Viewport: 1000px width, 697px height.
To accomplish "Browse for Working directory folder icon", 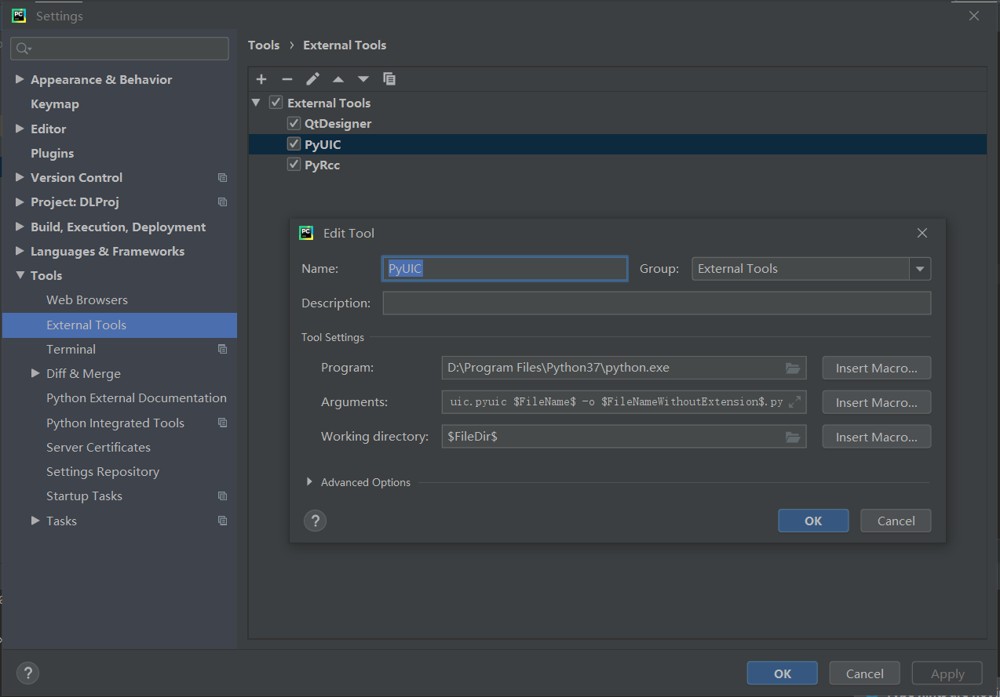I will [x=792, y=437].
